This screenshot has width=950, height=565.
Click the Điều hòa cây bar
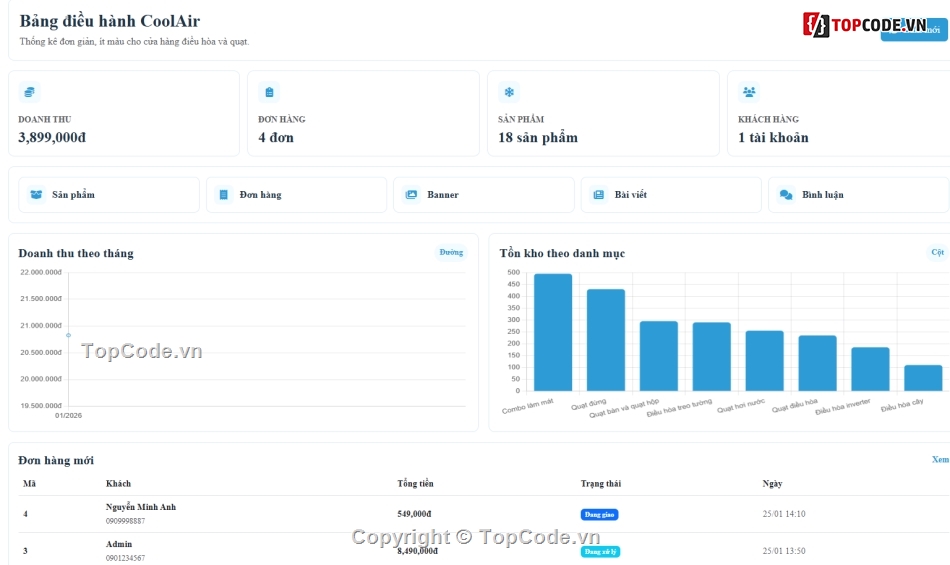[x=923, y=378]
